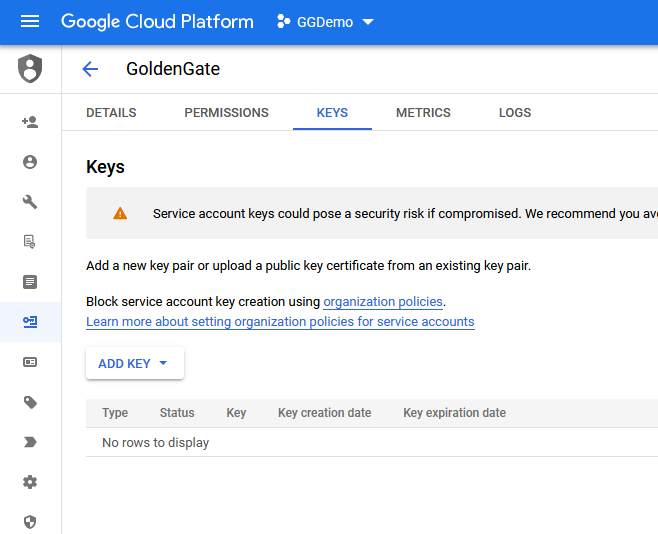Open the hamburger navigation menu
This screenshot has height=534, width=658.
pos(30,22)
